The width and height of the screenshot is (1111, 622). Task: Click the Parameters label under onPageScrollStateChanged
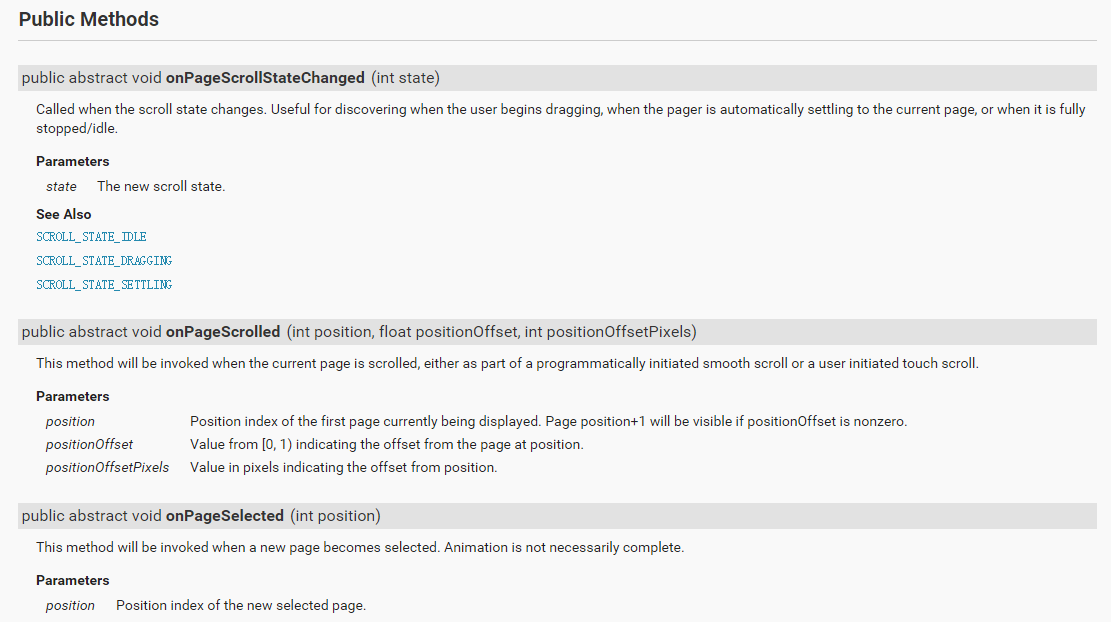[x=73, y=161]
